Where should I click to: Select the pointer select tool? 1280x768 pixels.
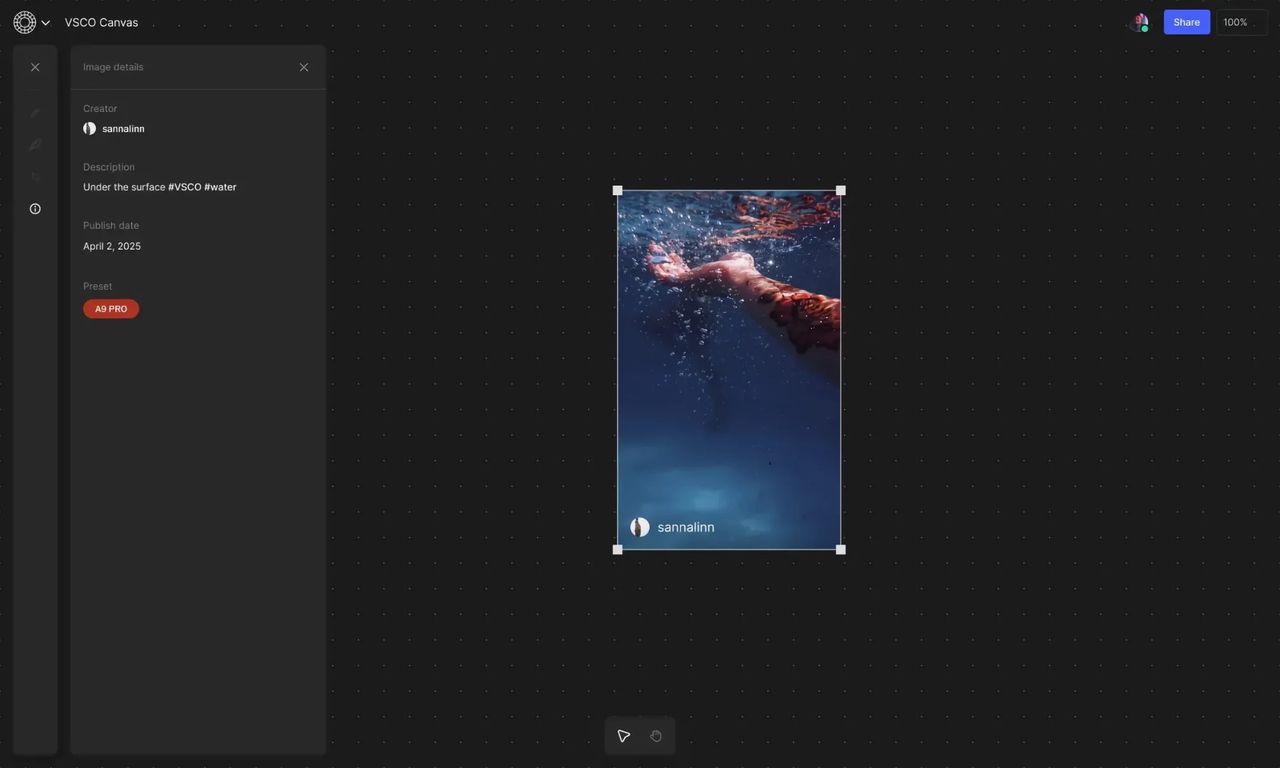tap(623, 736)
